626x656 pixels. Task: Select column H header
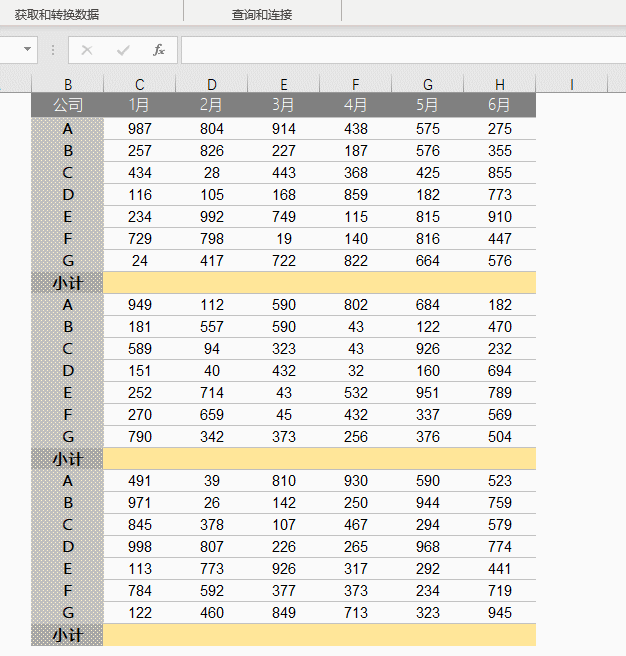pyautogui.click(x=500, y=85)
